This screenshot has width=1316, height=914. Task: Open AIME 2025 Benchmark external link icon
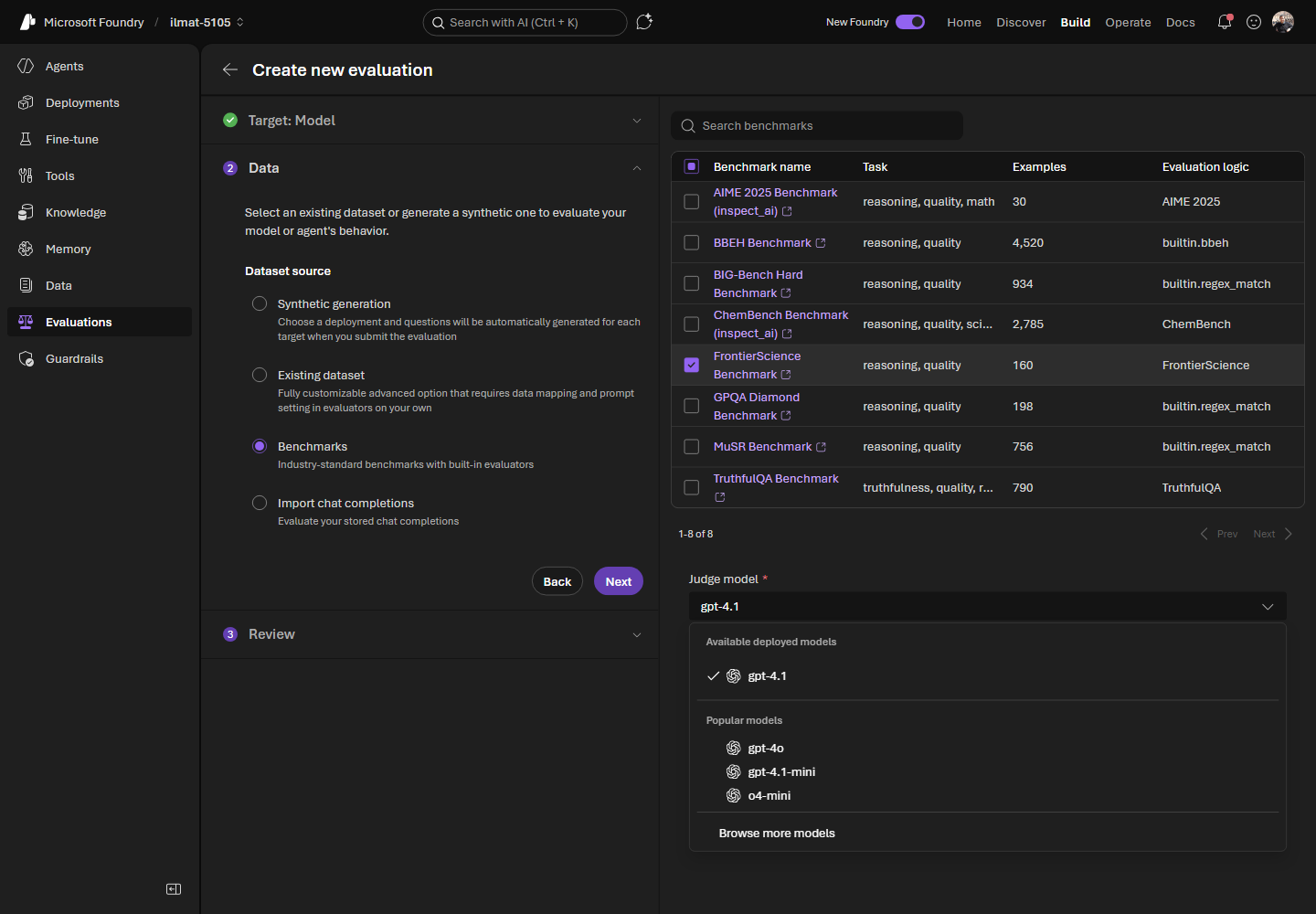pyautogui.click(x=787, y=211)
